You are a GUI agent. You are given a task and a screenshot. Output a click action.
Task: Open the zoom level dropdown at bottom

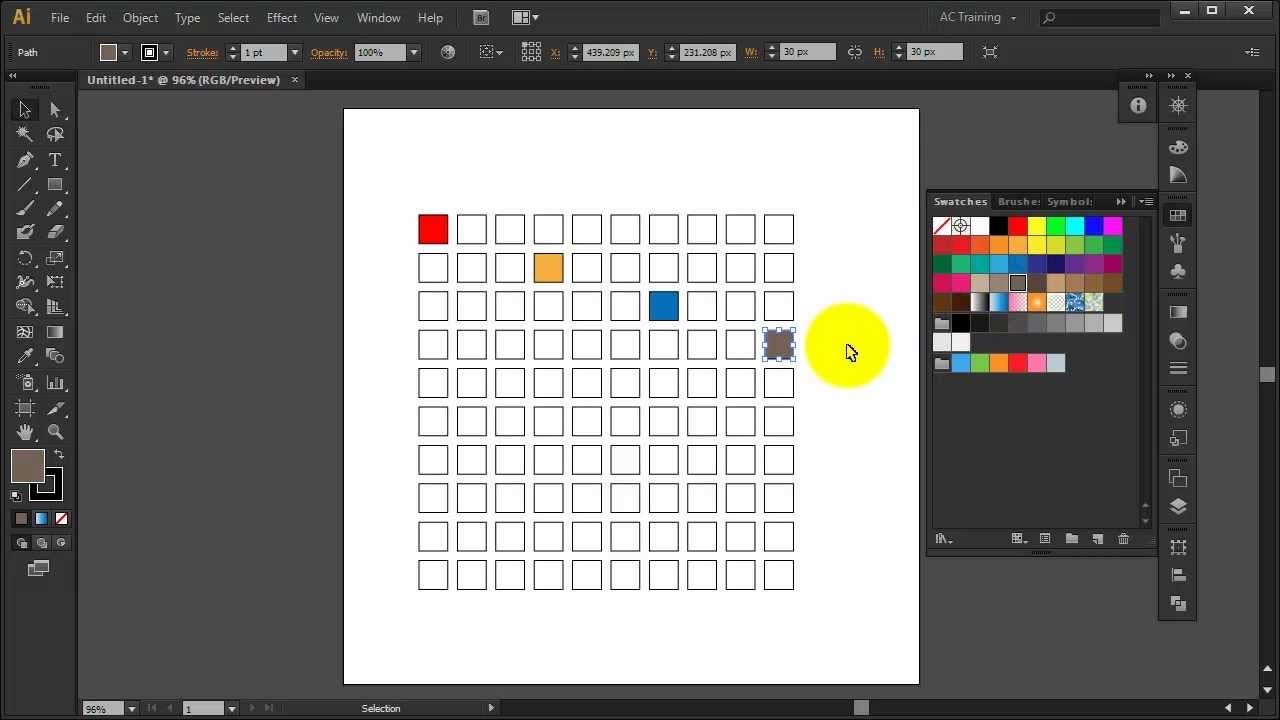tap(131, 708)
